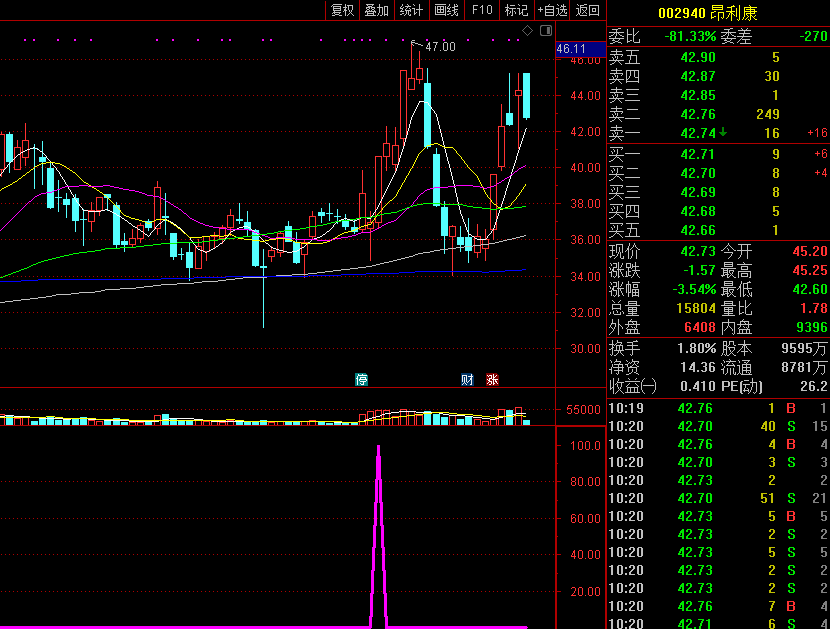Click the 委比 value -81.33%
Image resolution: width=830 pixels, height=629 pixels.
[690, 36]
